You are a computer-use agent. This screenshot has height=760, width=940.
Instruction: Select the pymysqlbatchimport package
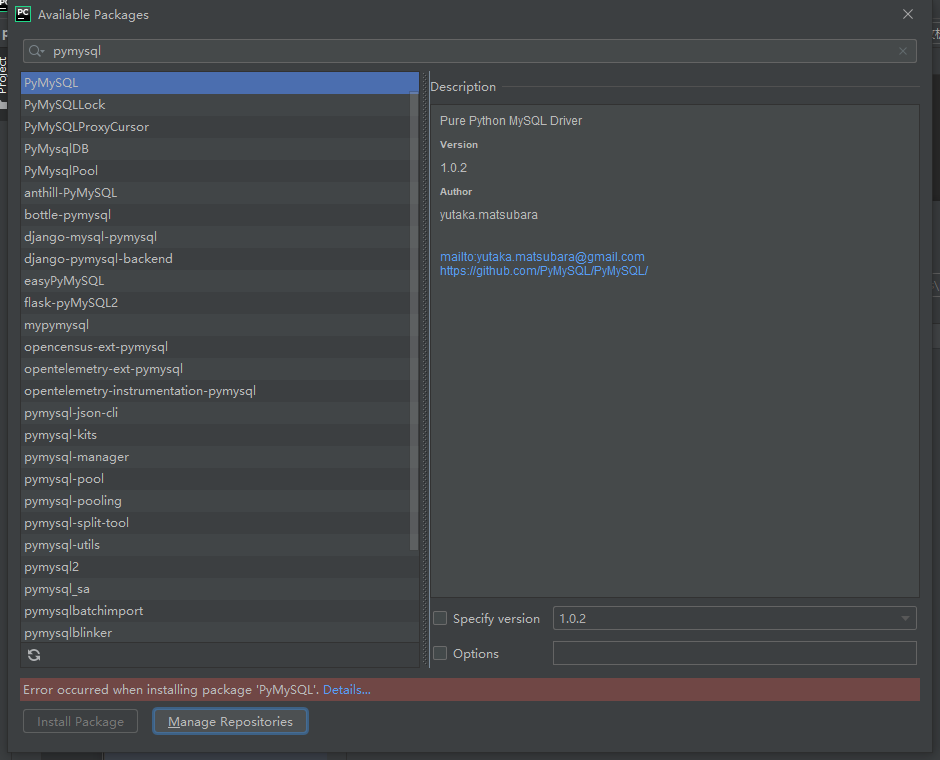coord(219,611)
